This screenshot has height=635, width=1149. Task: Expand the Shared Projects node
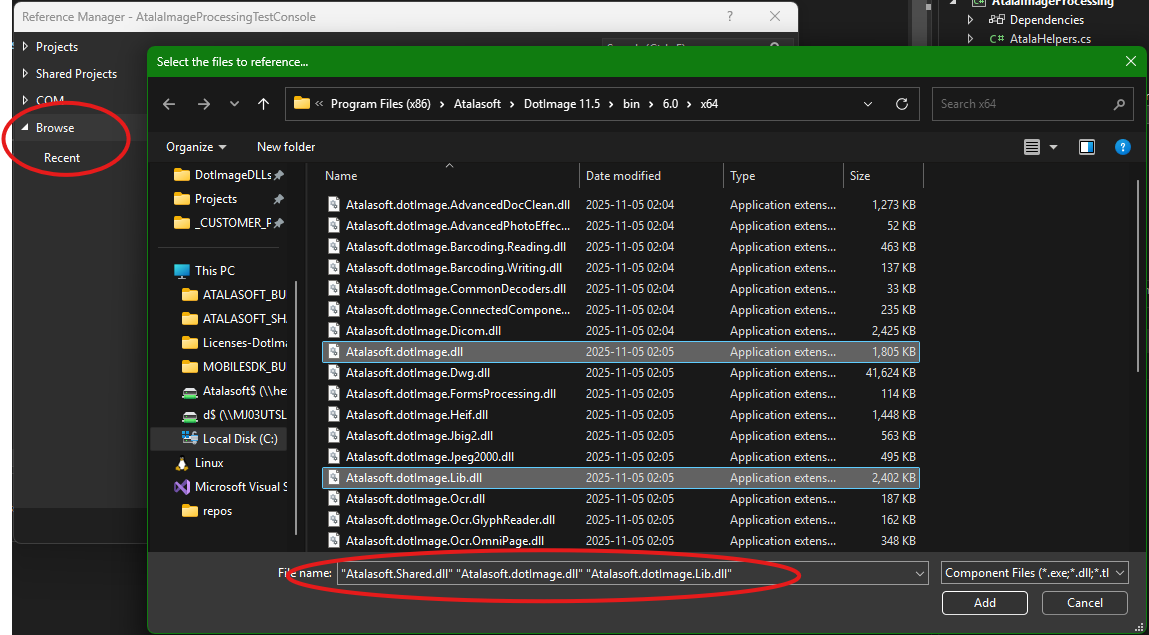[25, 74]
